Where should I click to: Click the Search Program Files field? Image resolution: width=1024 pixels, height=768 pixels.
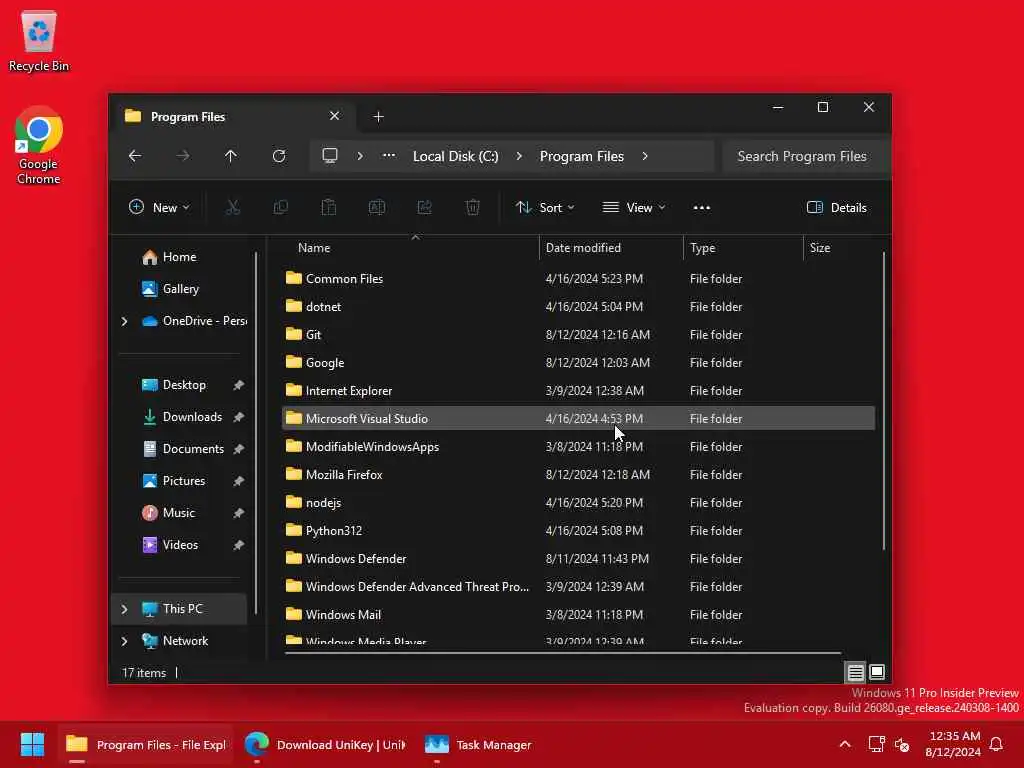[807, 156]
